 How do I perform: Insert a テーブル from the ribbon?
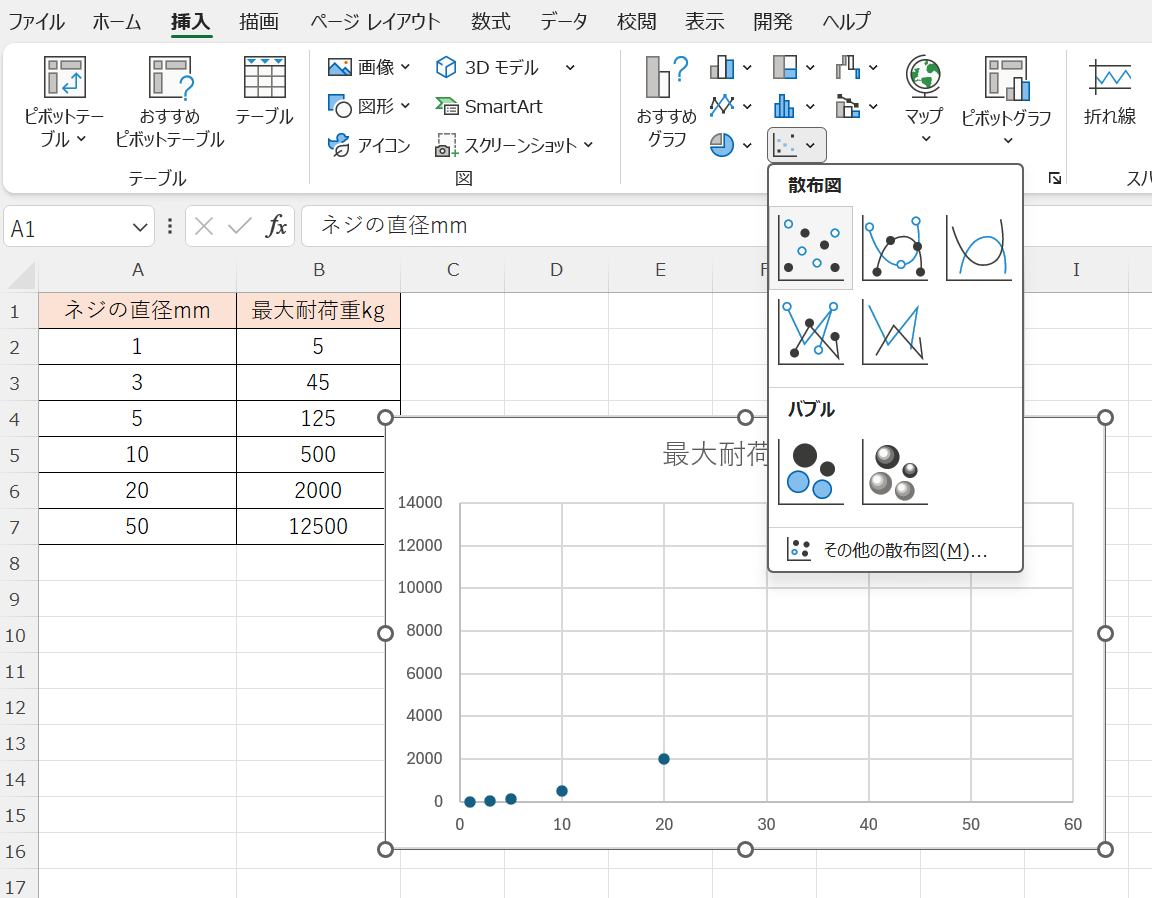tap(264, 92)
